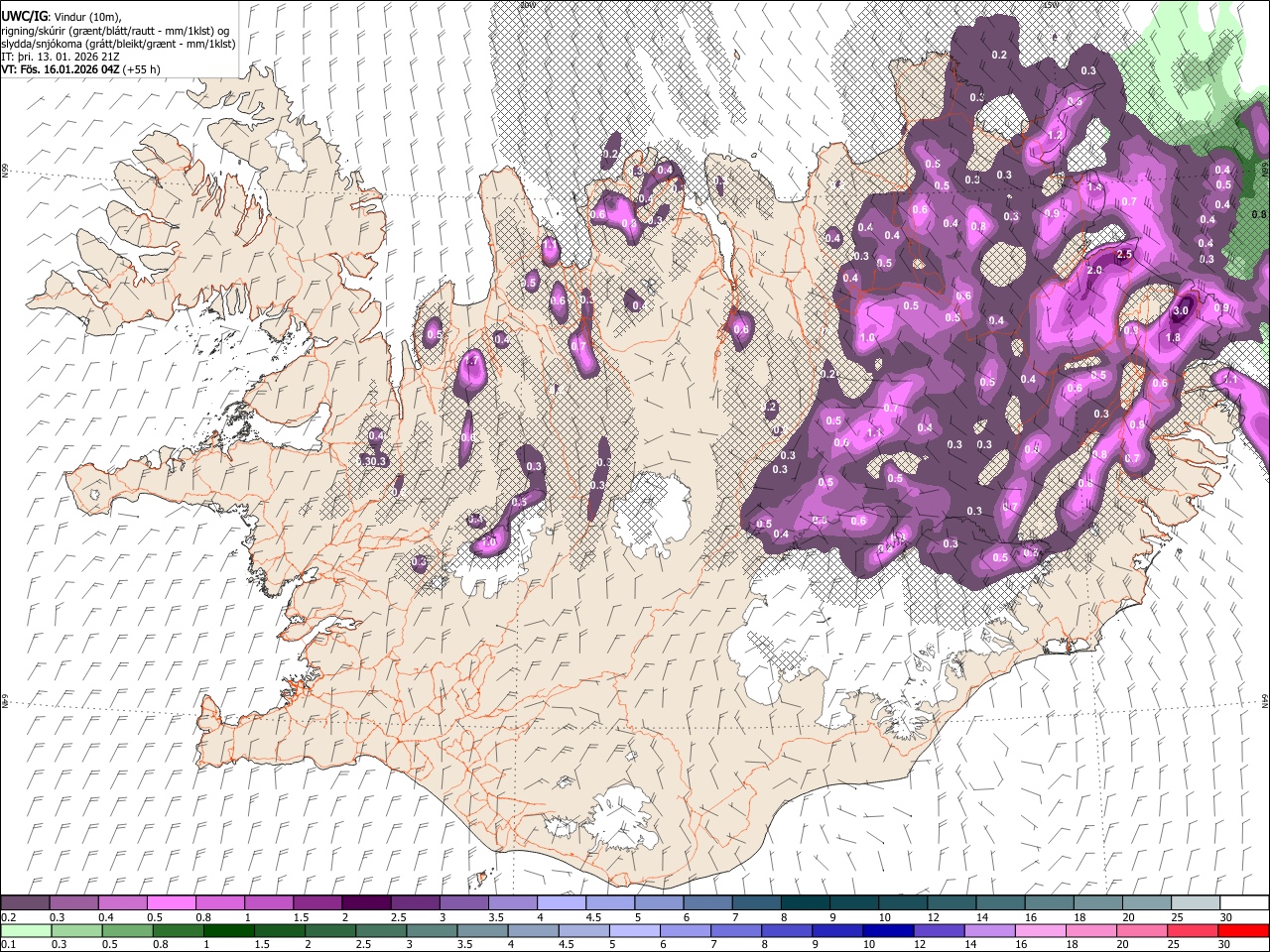Click the "2.0" precipitation value on the map
The width and height of the screenshot is (1270, 952).
pos(1094,270)
